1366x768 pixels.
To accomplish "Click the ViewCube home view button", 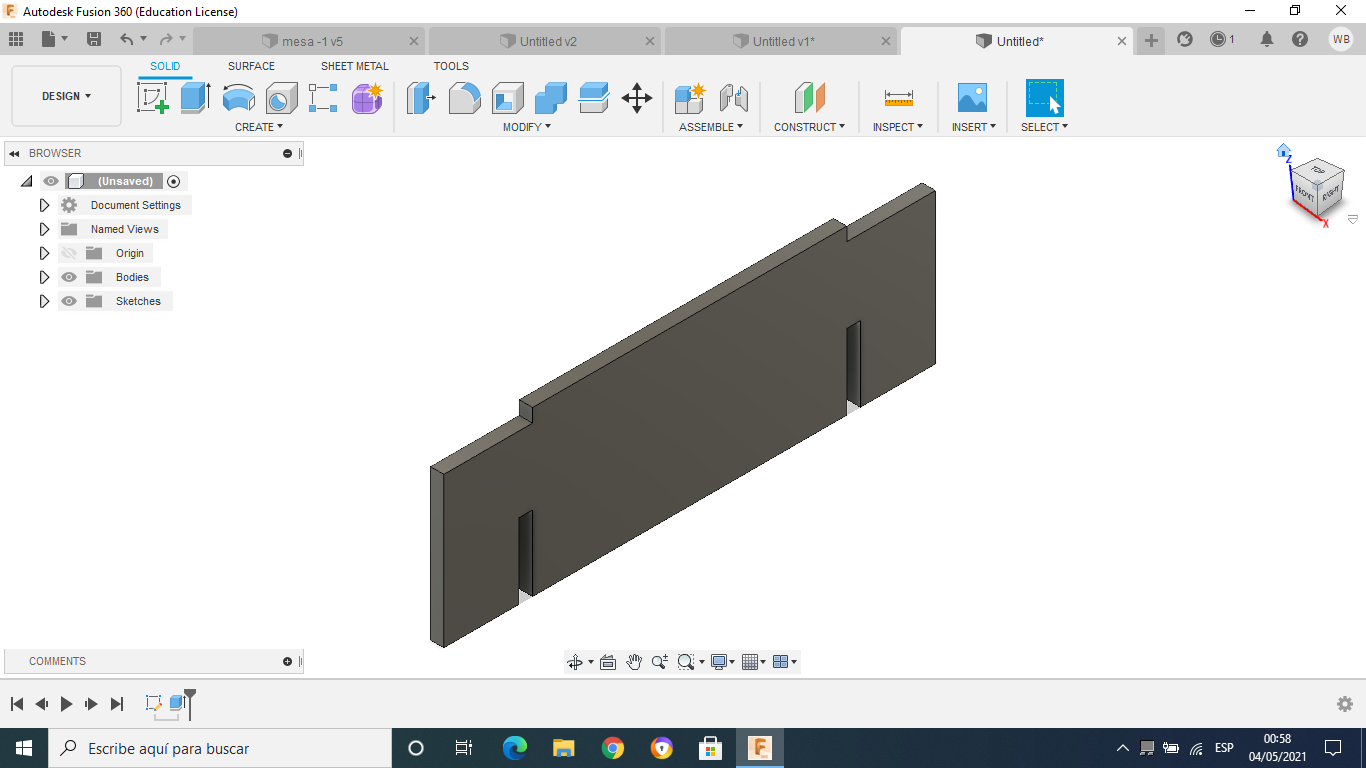I will (x=1284, y=151).
